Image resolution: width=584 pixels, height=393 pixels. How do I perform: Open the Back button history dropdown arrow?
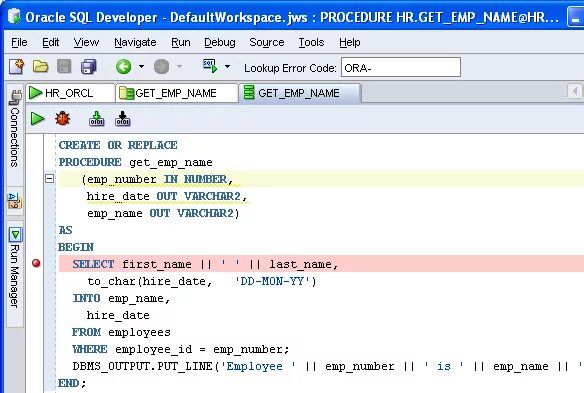tap(142, 67)
